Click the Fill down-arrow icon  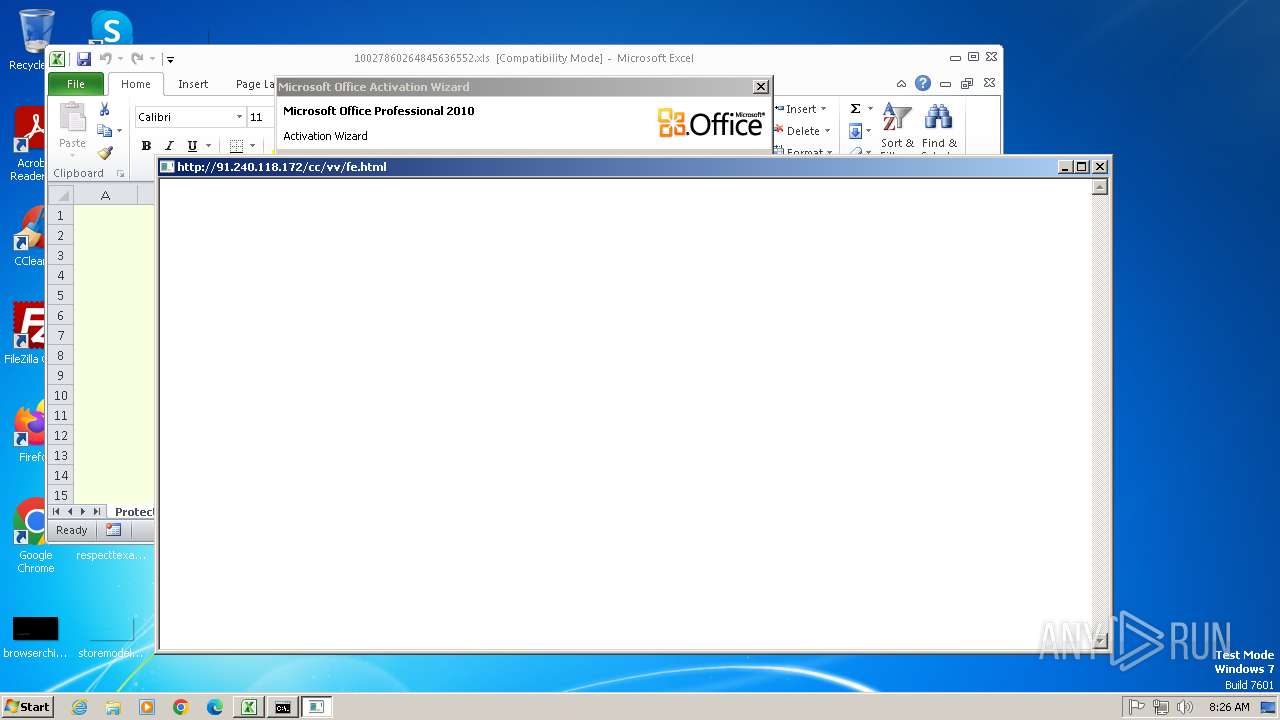coord(855,131)
